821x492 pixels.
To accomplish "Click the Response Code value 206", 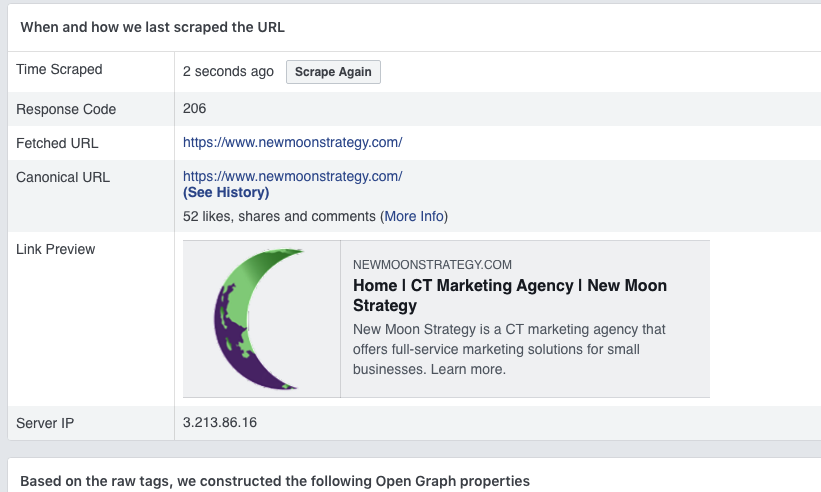I will (194, 108).
